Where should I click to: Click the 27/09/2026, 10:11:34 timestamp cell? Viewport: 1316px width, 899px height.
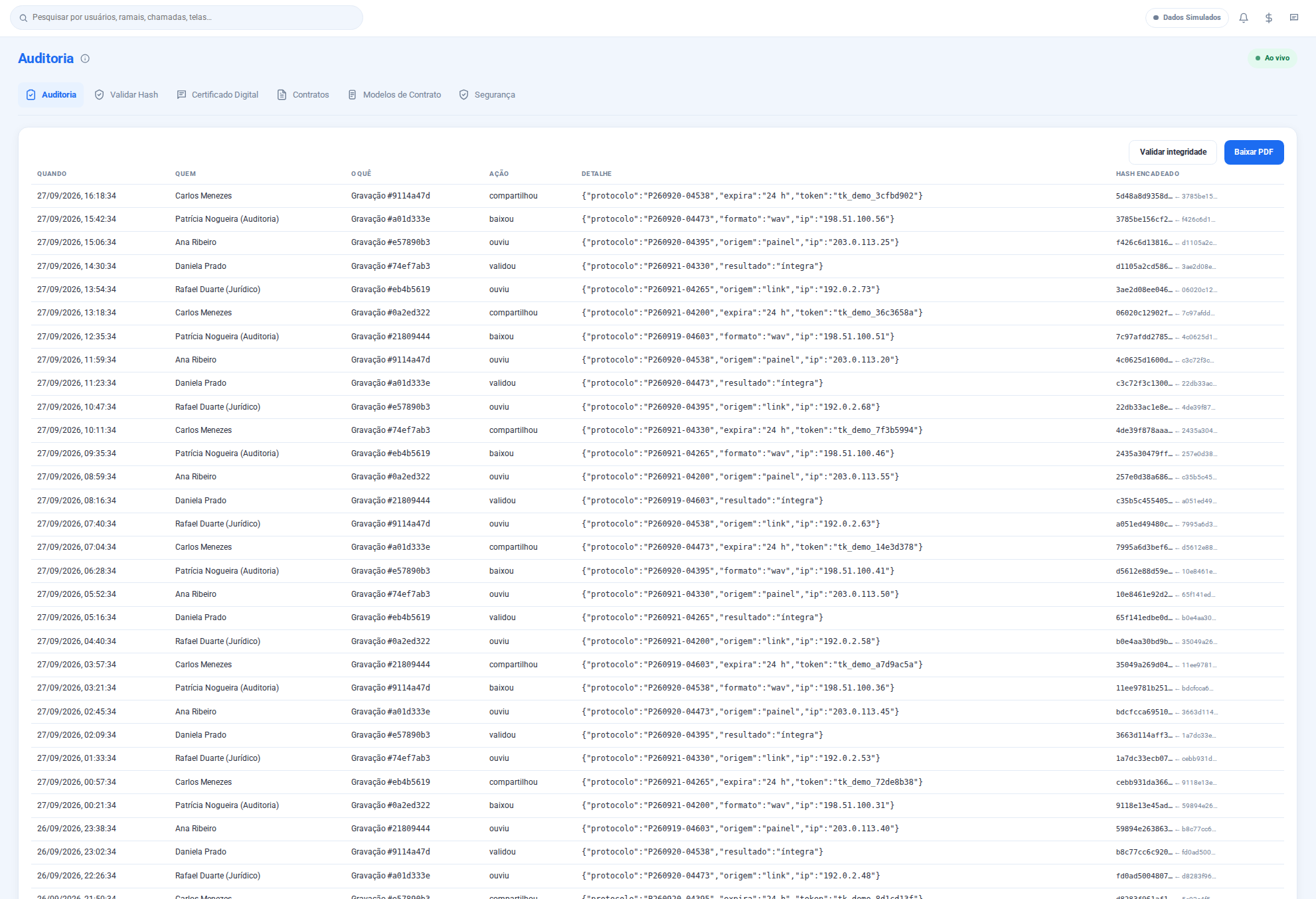click(76, 430)
